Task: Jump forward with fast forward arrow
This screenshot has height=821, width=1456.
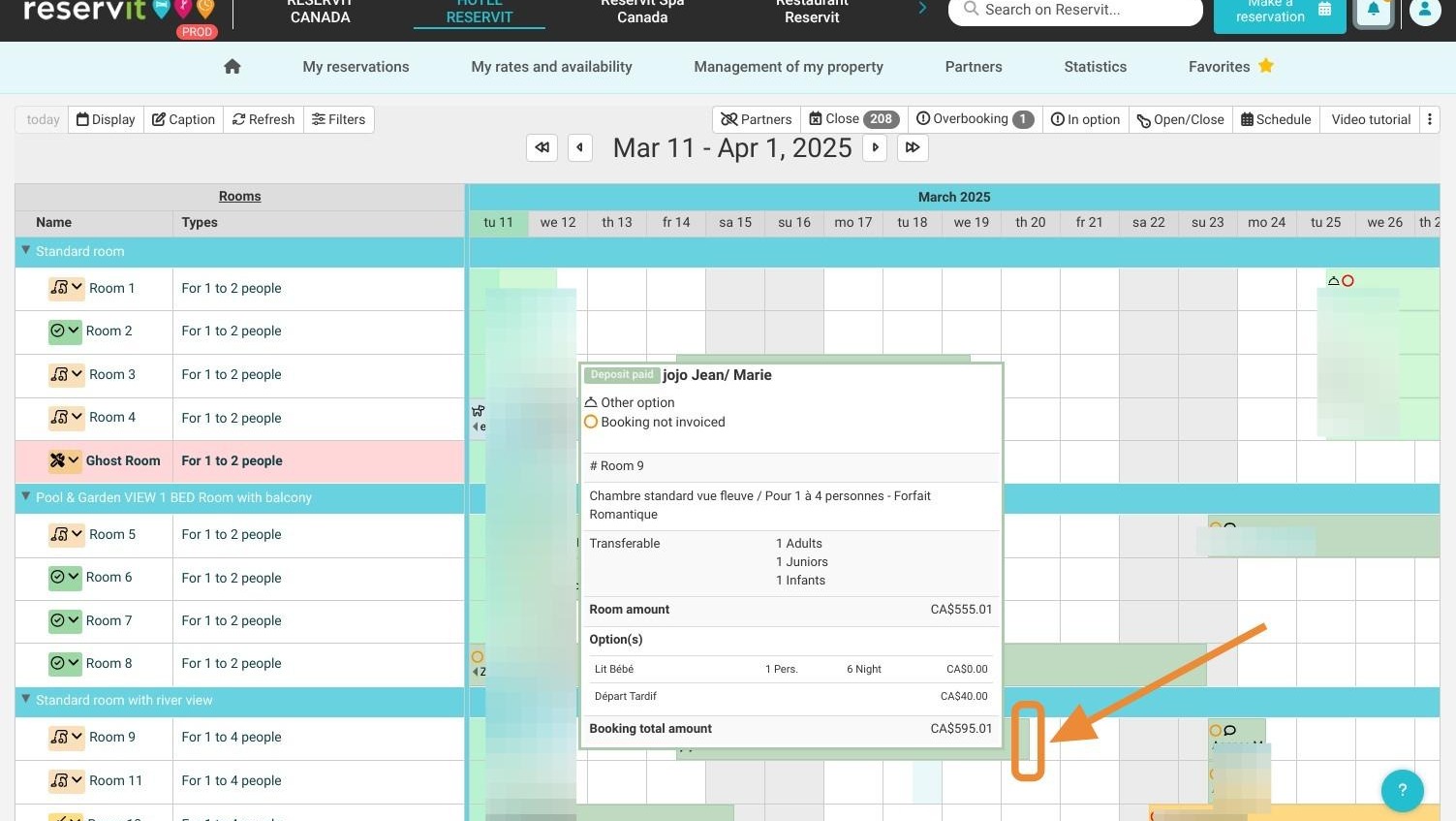Action: point(913,147)
